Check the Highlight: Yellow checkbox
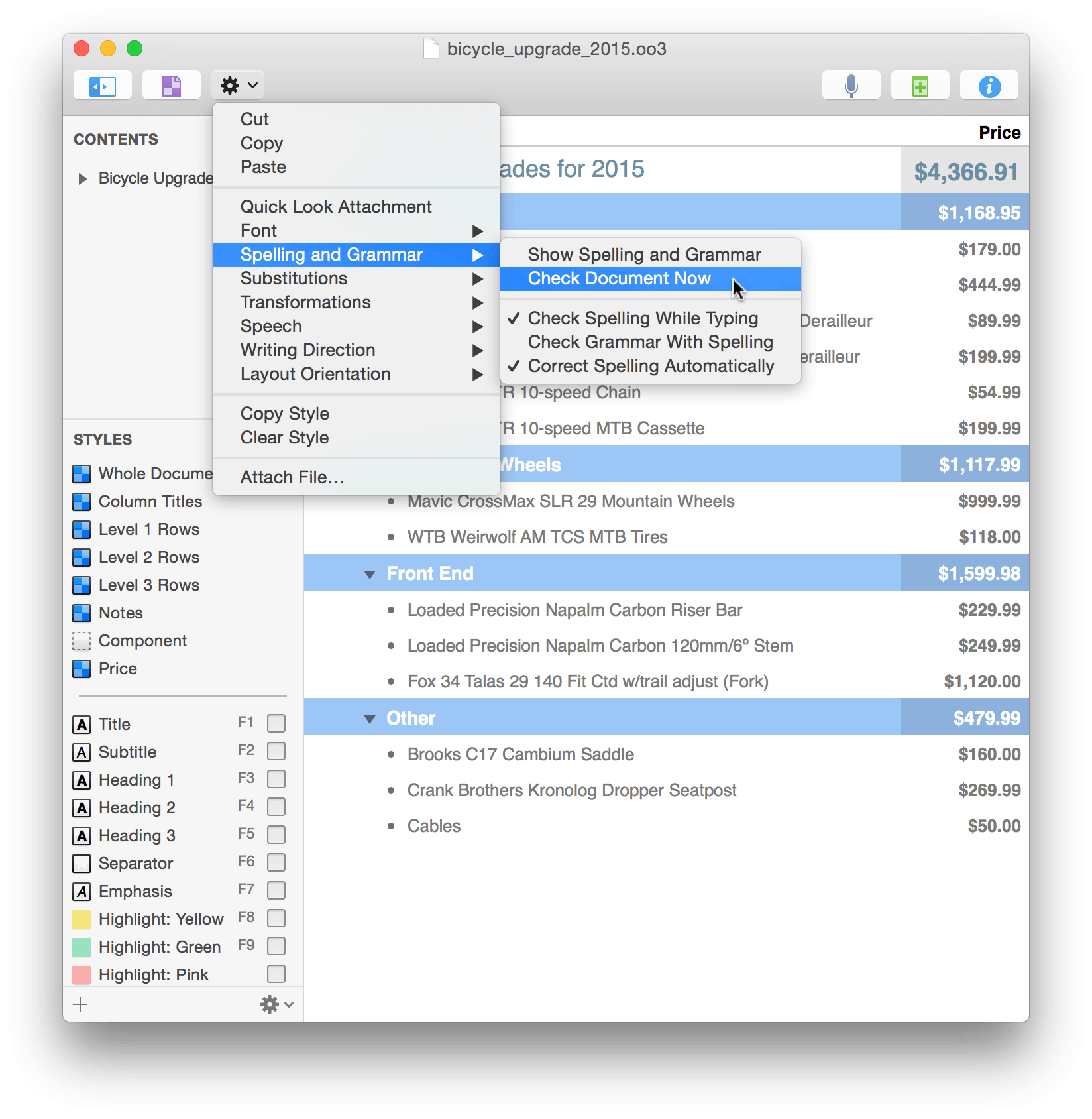This screenshot has height=1119, width=1092. (276, 918)
